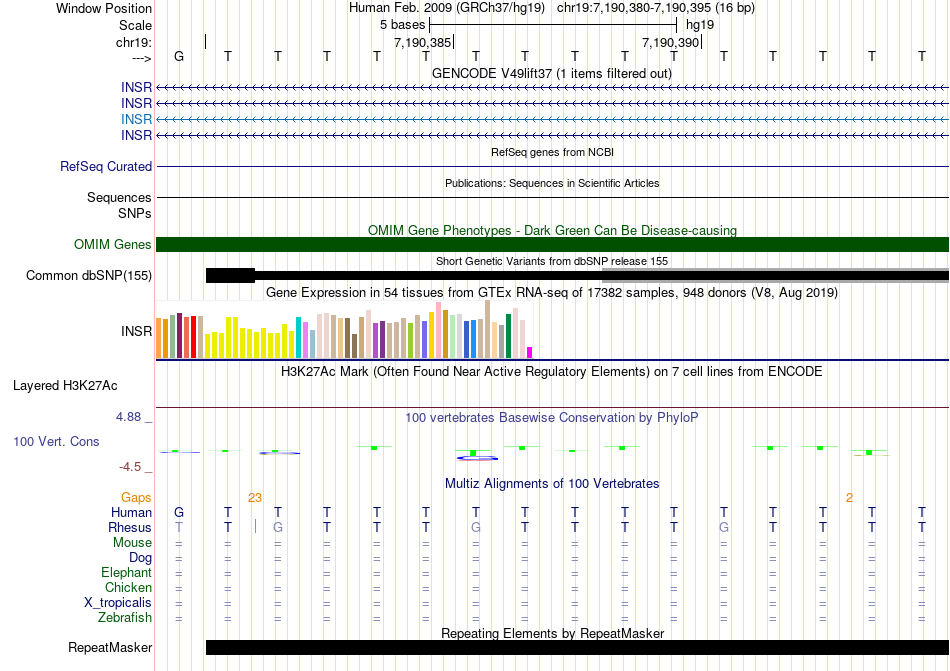Click the Scale track label
This screenshot has height=671, width=950.
135,25
